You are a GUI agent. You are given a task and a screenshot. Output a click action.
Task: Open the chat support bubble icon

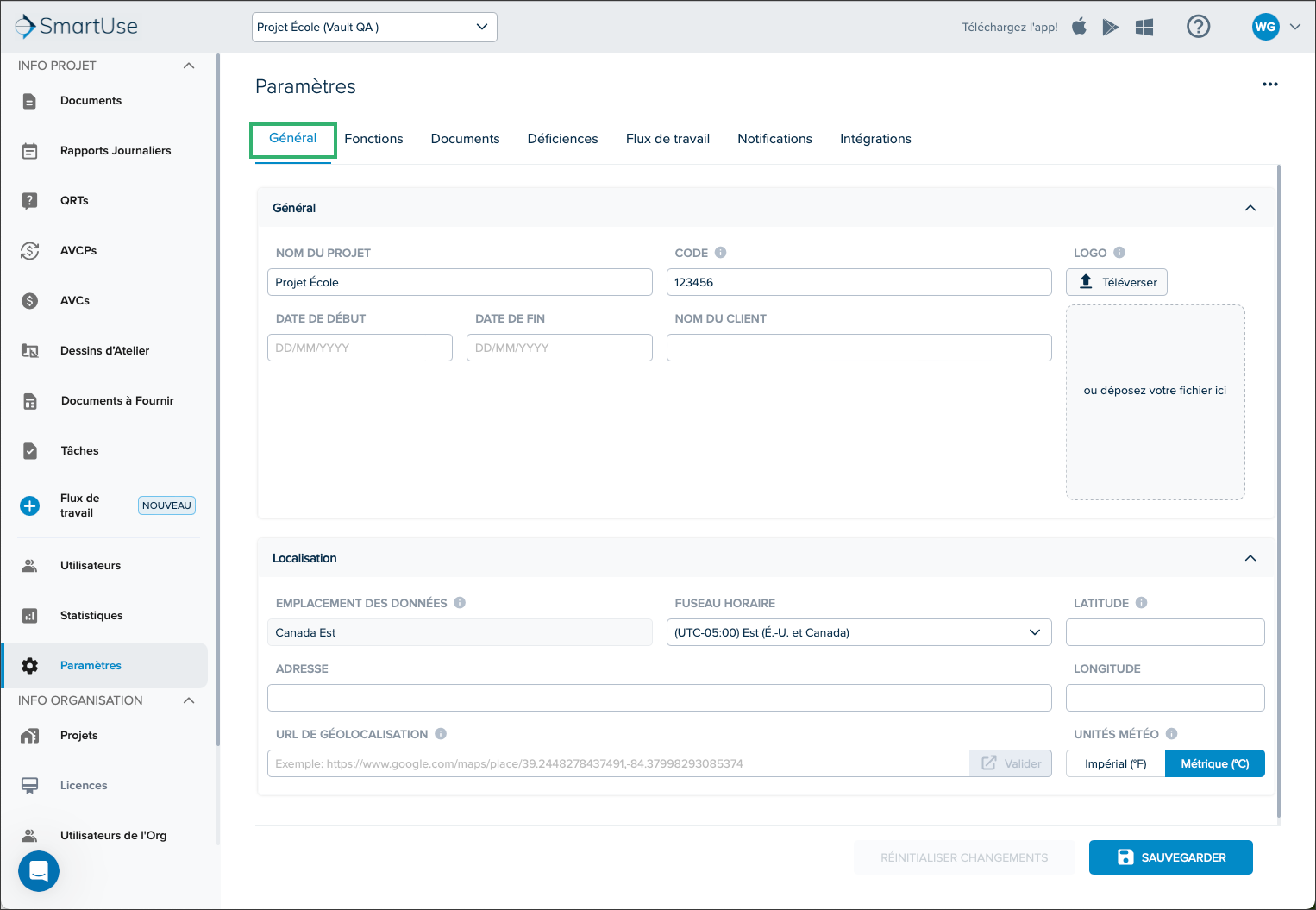(x=39, y=871)
